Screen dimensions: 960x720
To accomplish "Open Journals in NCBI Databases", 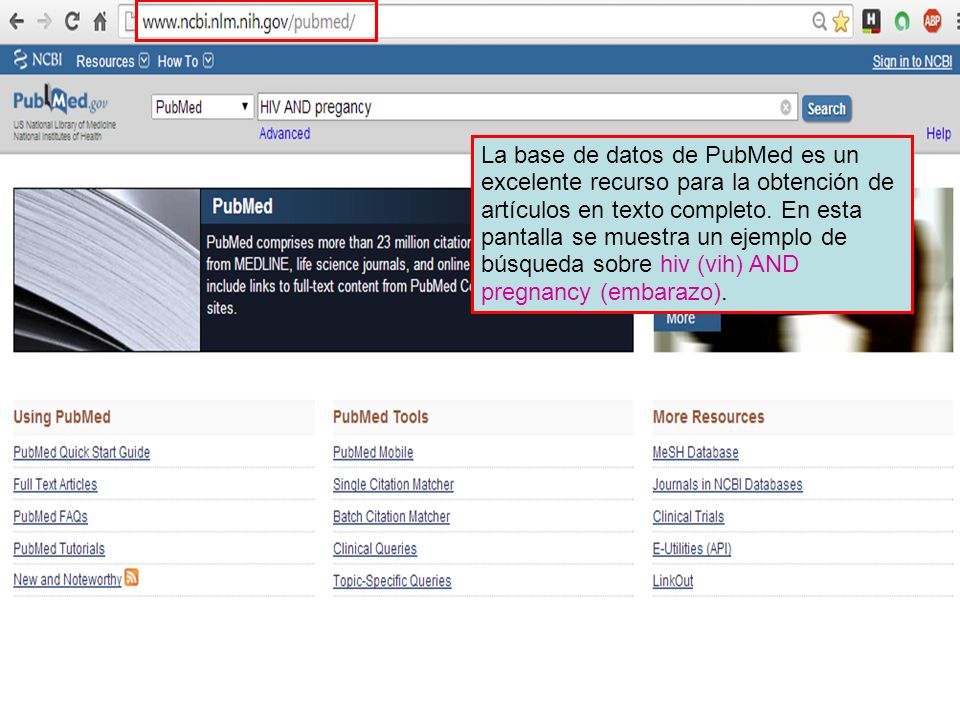I will pos(727,484).
